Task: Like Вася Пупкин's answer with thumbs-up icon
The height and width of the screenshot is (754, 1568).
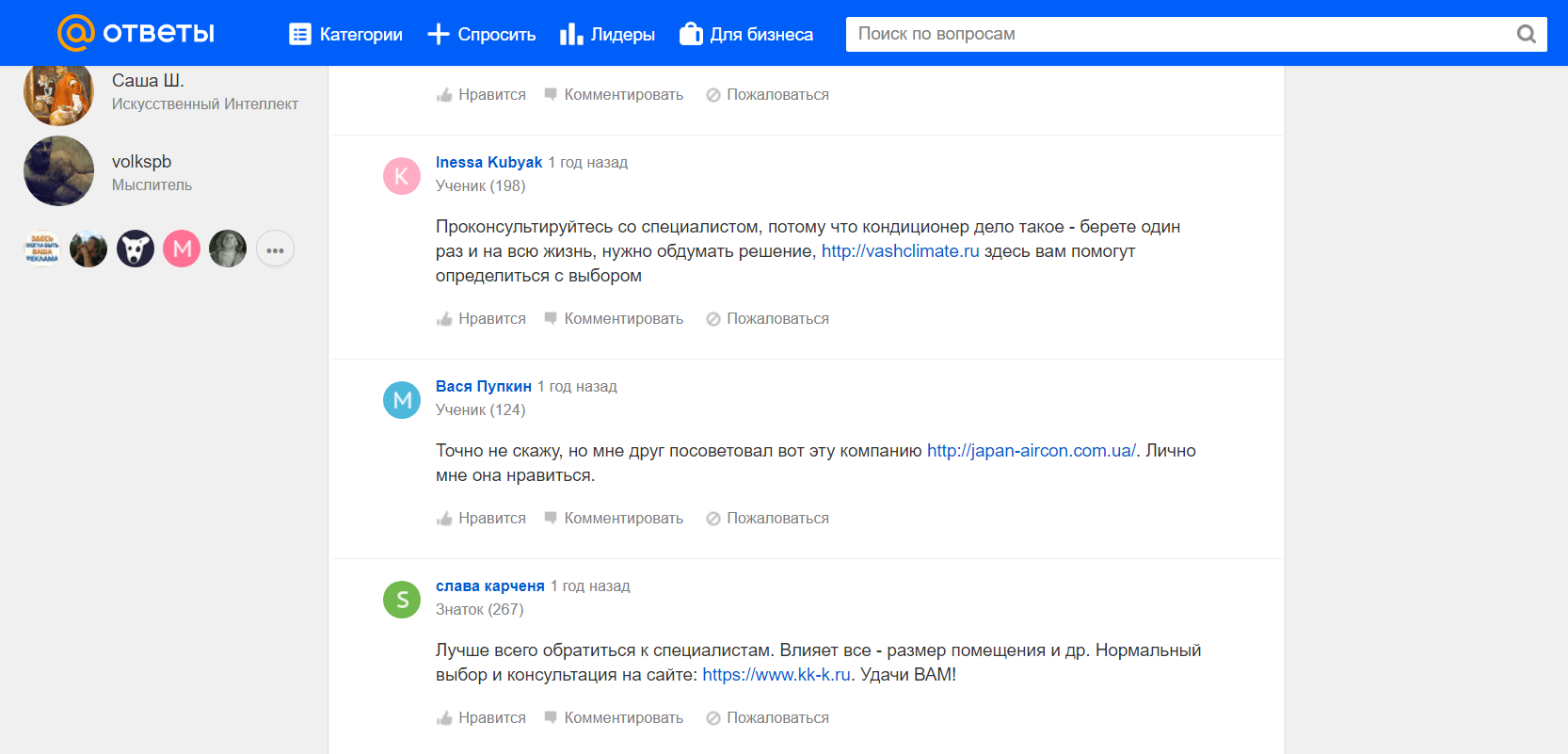Action: pos(444,519)
